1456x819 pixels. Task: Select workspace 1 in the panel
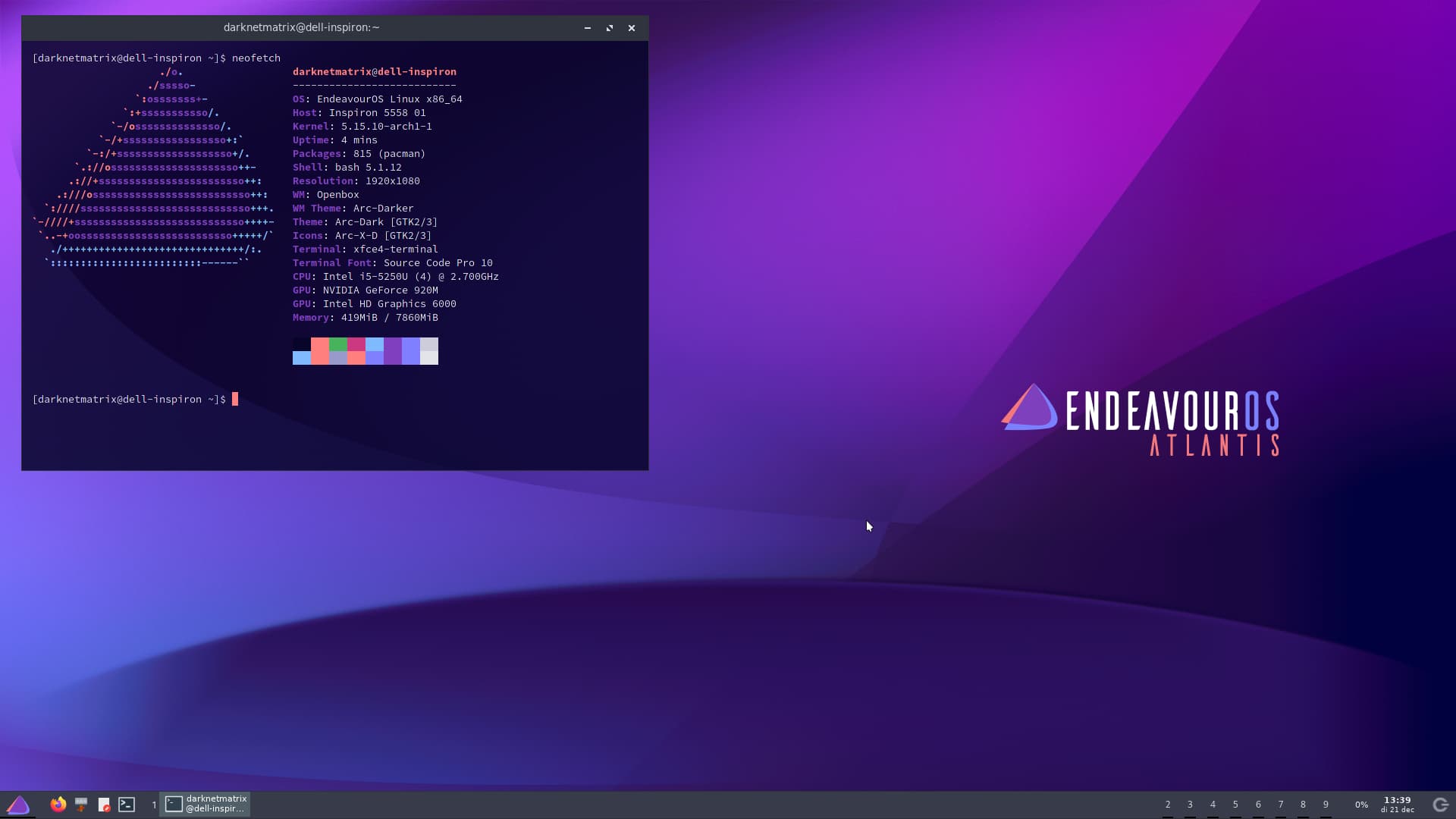(x=154, y=805)
